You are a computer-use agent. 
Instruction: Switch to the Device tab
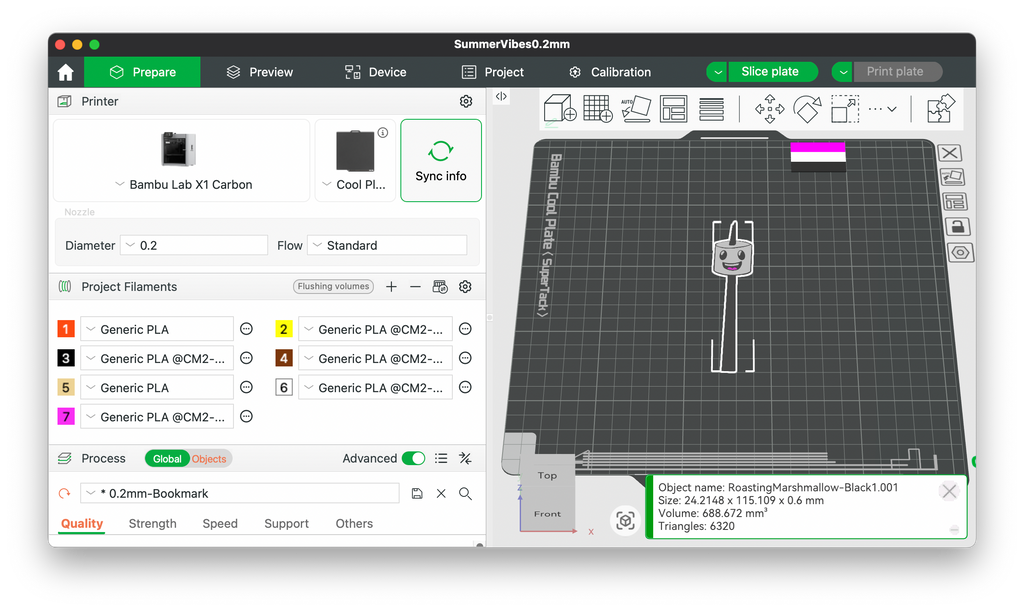(376, 72)
